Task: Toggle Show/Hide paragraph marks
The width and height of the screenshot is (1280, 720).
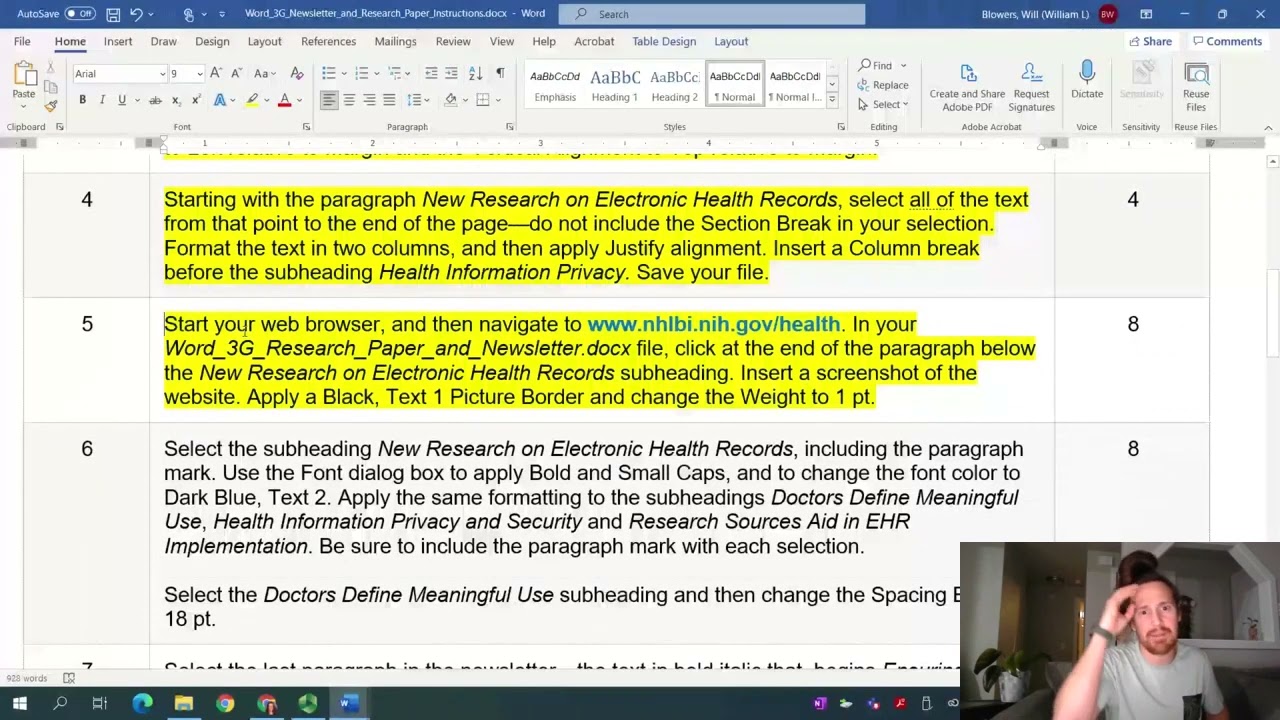Action: [x=500, y=74]
